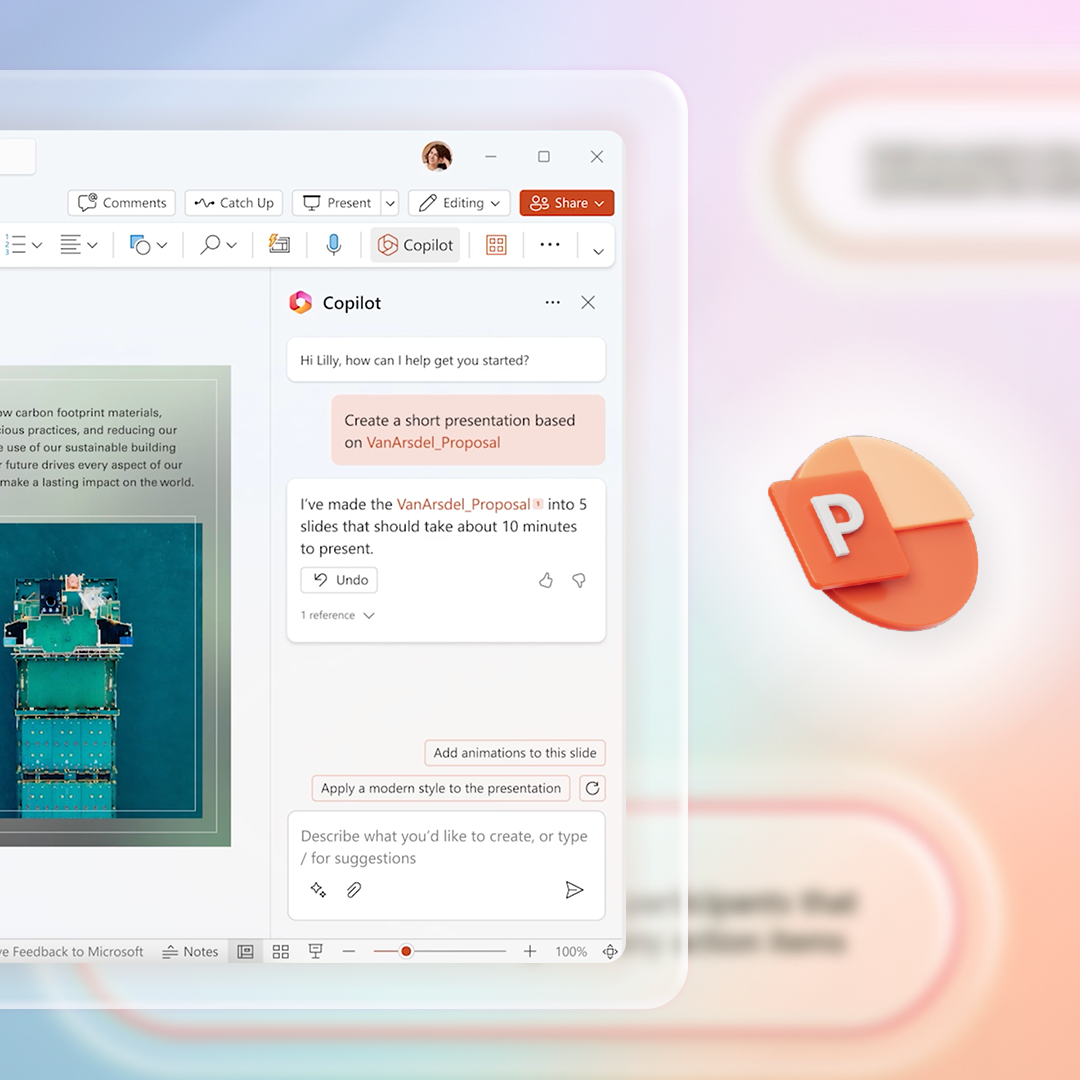The image size is (1080, 1080).
Task: Open ribbon more options ellipsis
Action: [x=550, y=245]
